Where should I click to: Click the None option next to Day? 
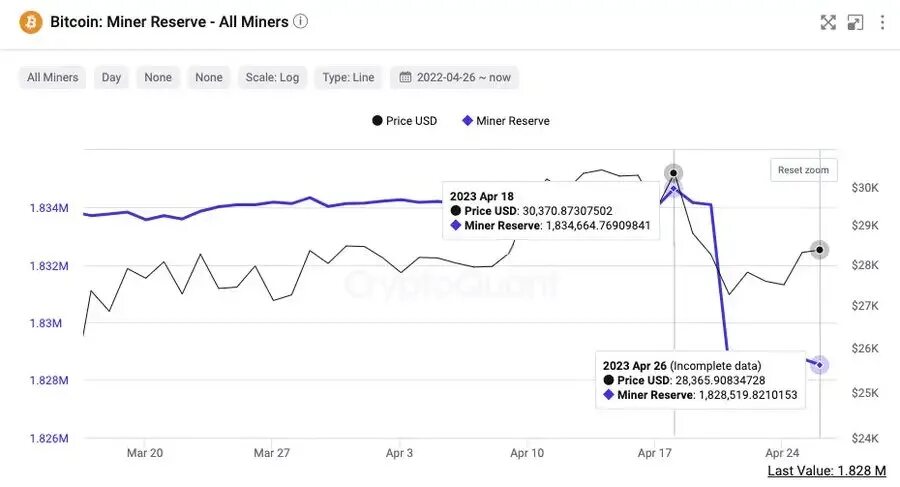(x=158, y=77)
